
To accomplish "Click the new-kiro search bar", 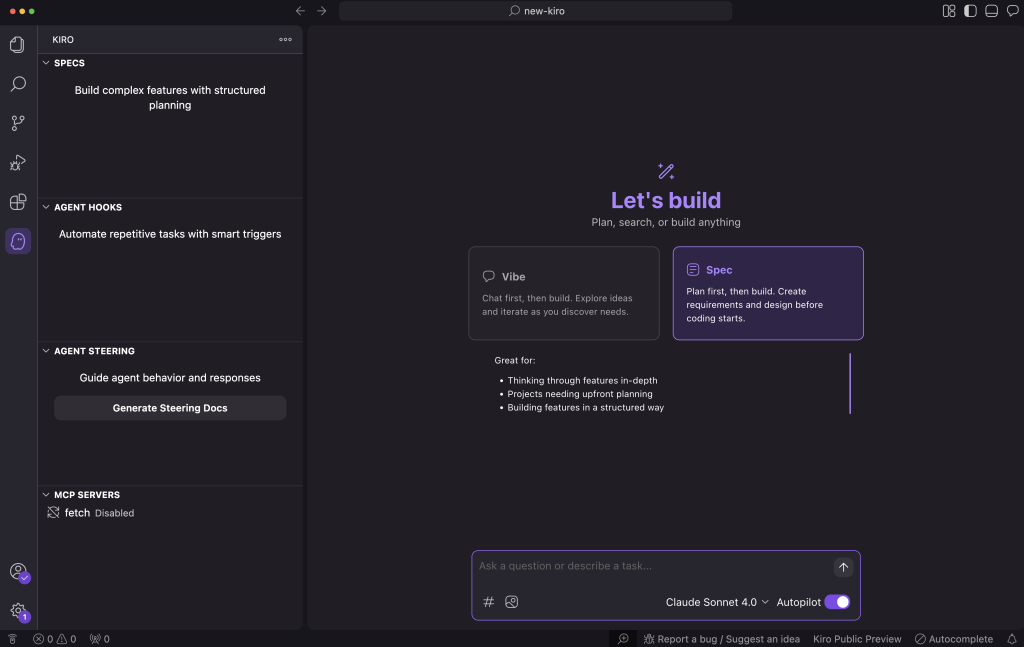I will 535,10.
